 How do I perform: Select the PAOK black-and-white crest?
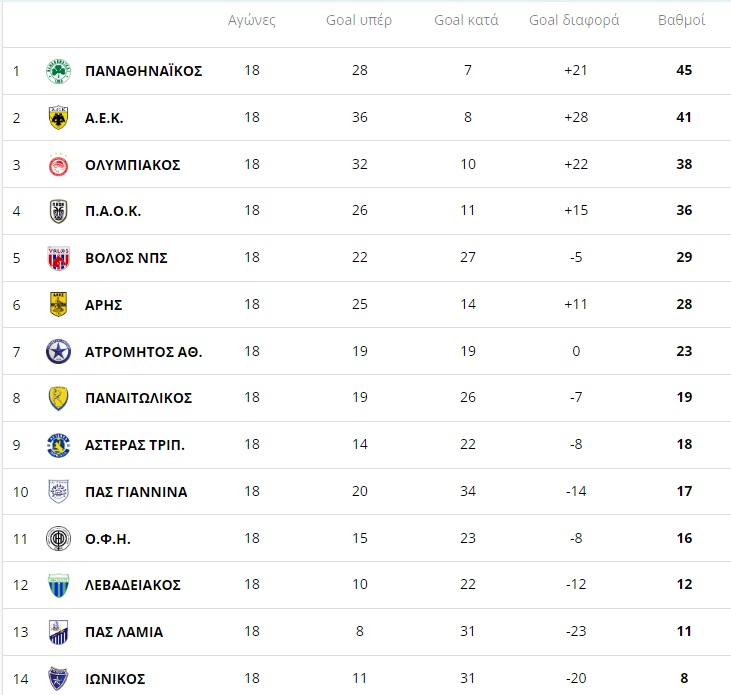[x=58, y=211]
